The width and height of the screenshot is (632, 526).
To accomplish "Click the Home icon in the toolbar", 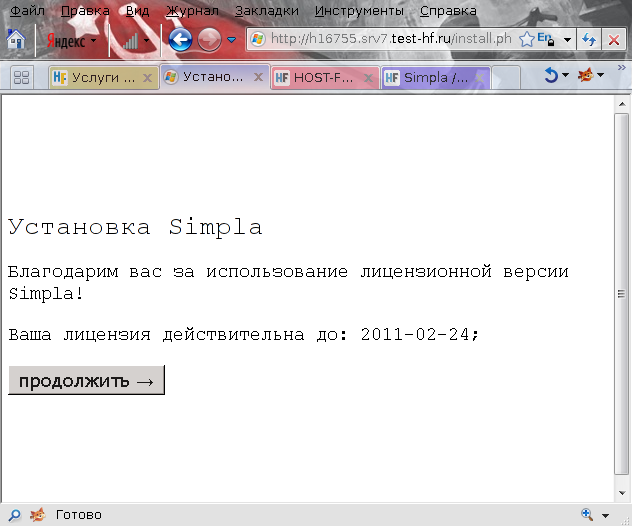I will [x=16, y=40].
